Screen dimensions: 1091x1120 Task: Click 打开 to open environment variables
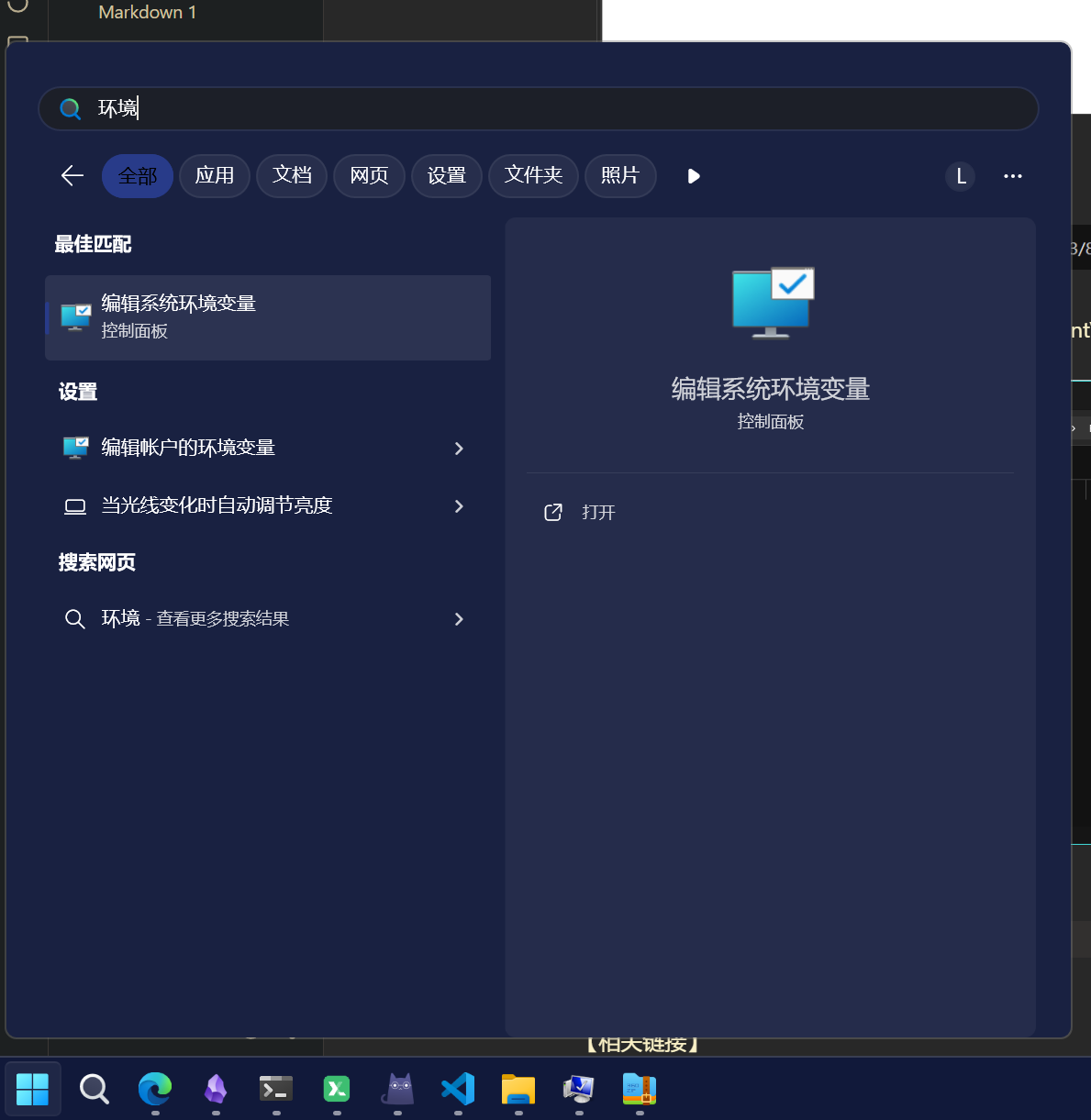coord(597,513)
